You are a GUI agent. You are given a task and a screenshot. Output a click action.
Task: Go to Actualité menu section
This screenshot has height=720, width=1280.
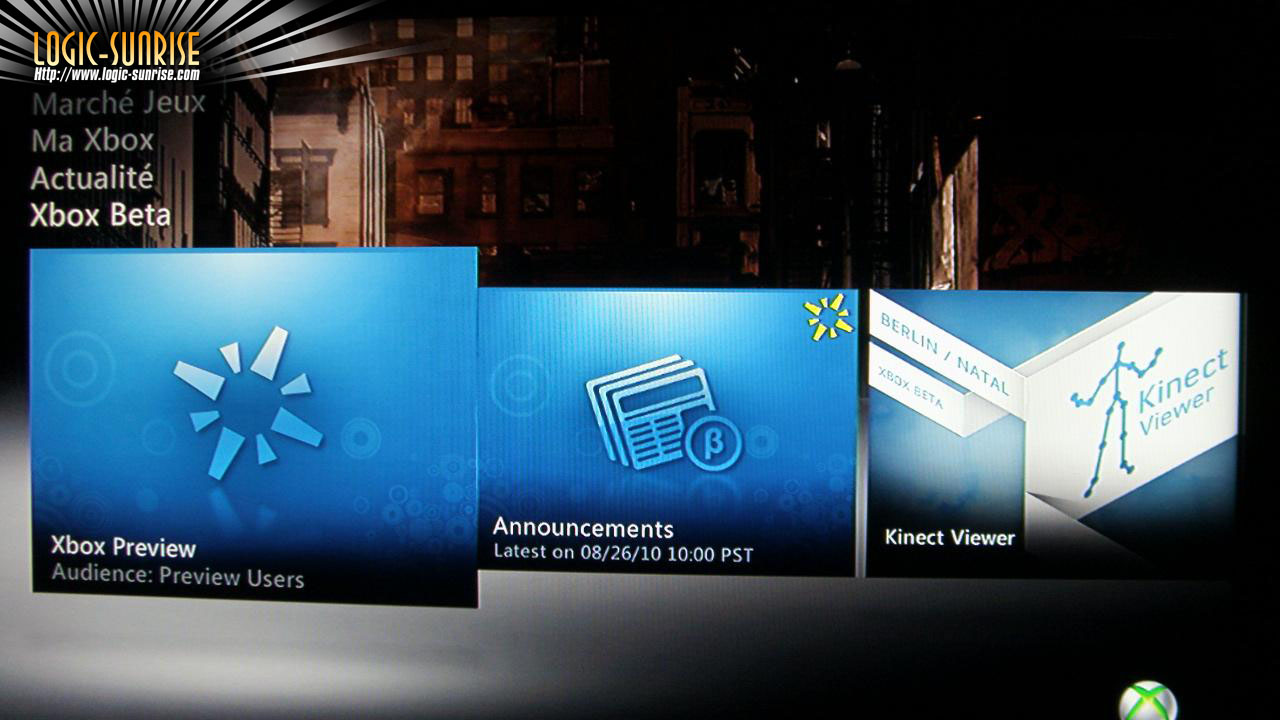pyautogui.click(x=92, y=179)
